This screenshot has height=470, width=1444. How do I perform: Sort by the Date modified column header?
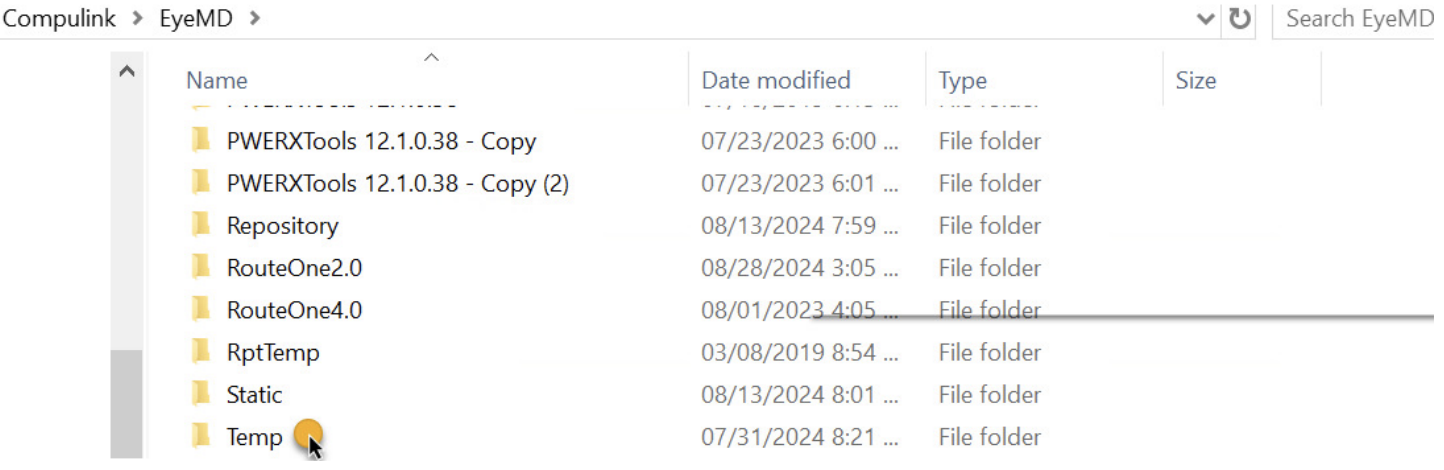tap(776, 81)
